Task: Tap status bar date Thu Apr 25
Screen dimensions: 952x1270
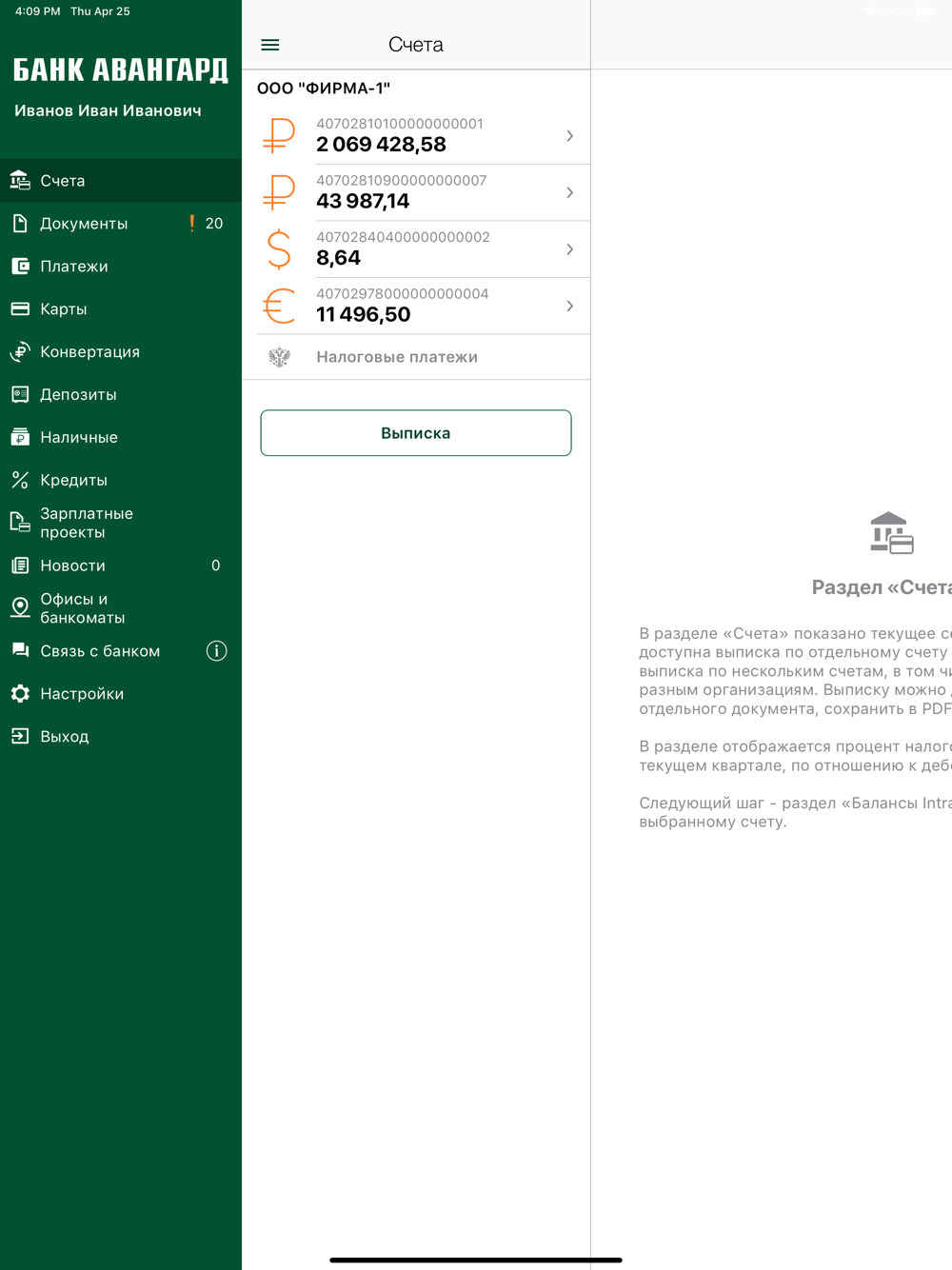Action: coord(100,11)
